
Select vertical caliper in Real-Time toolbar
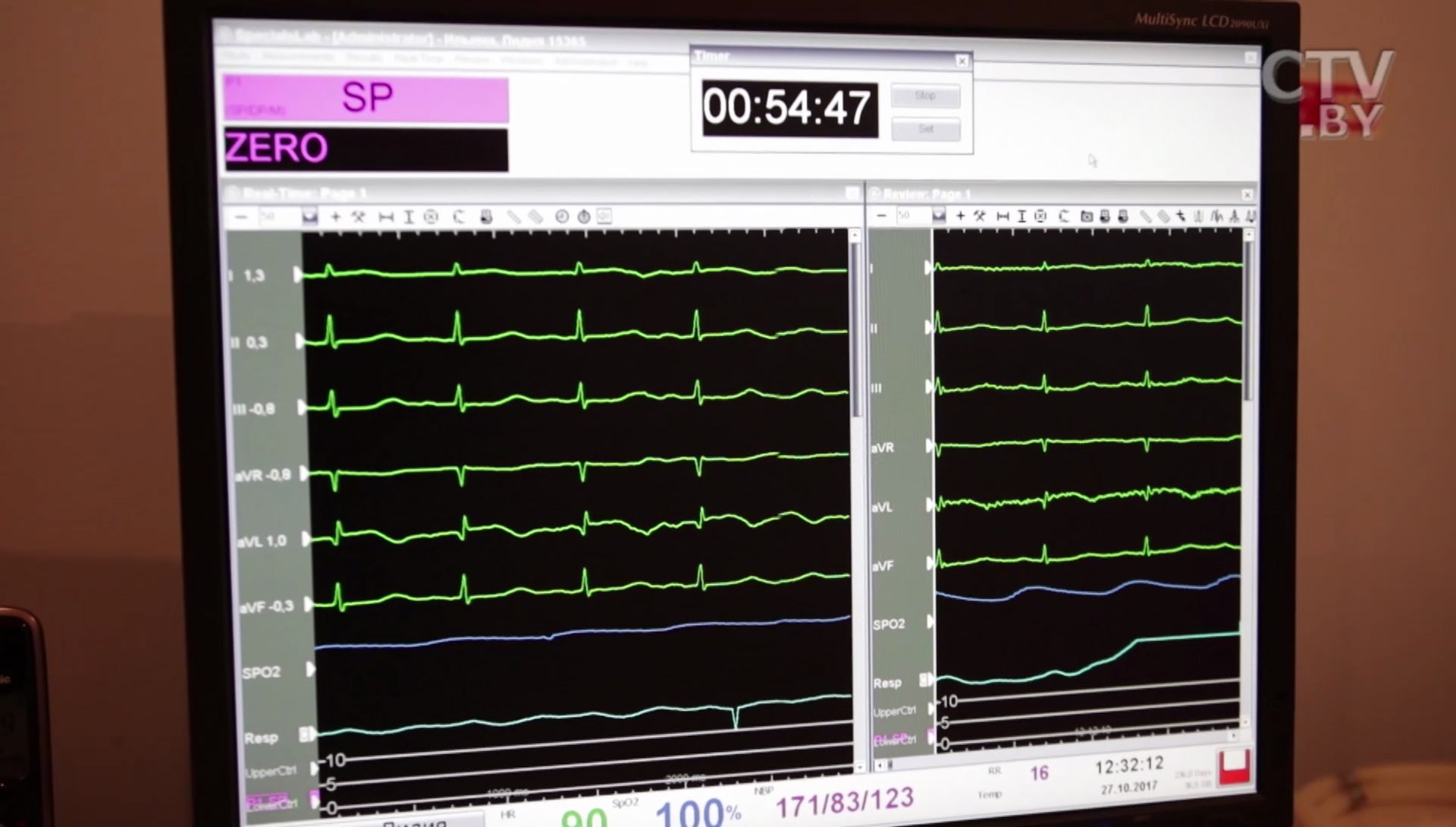pos(409,217)
